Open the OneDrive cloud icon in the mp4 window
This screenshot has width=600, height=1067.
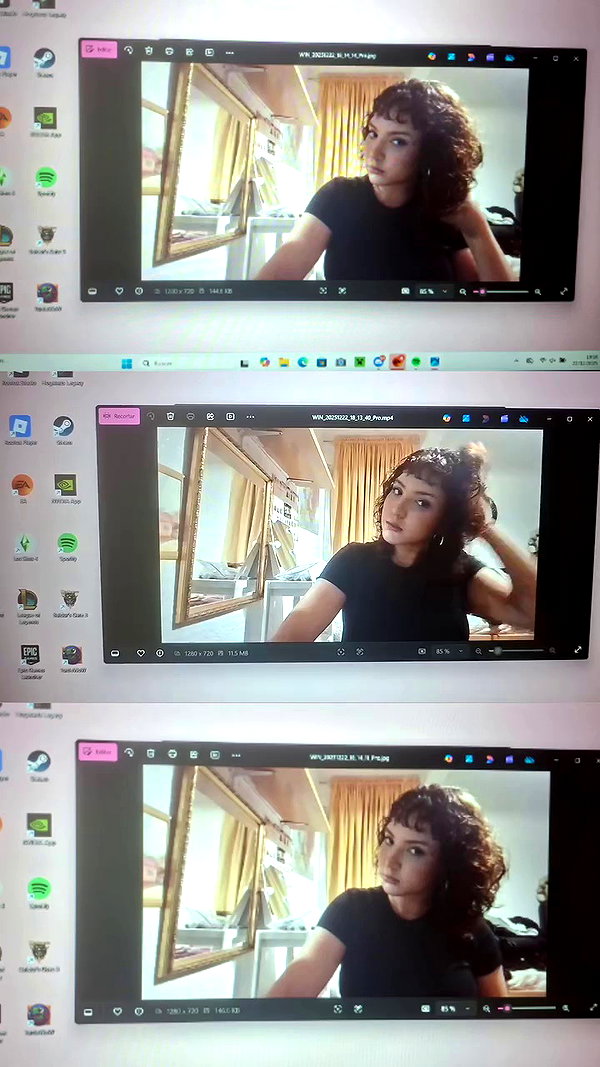point(524,419)
